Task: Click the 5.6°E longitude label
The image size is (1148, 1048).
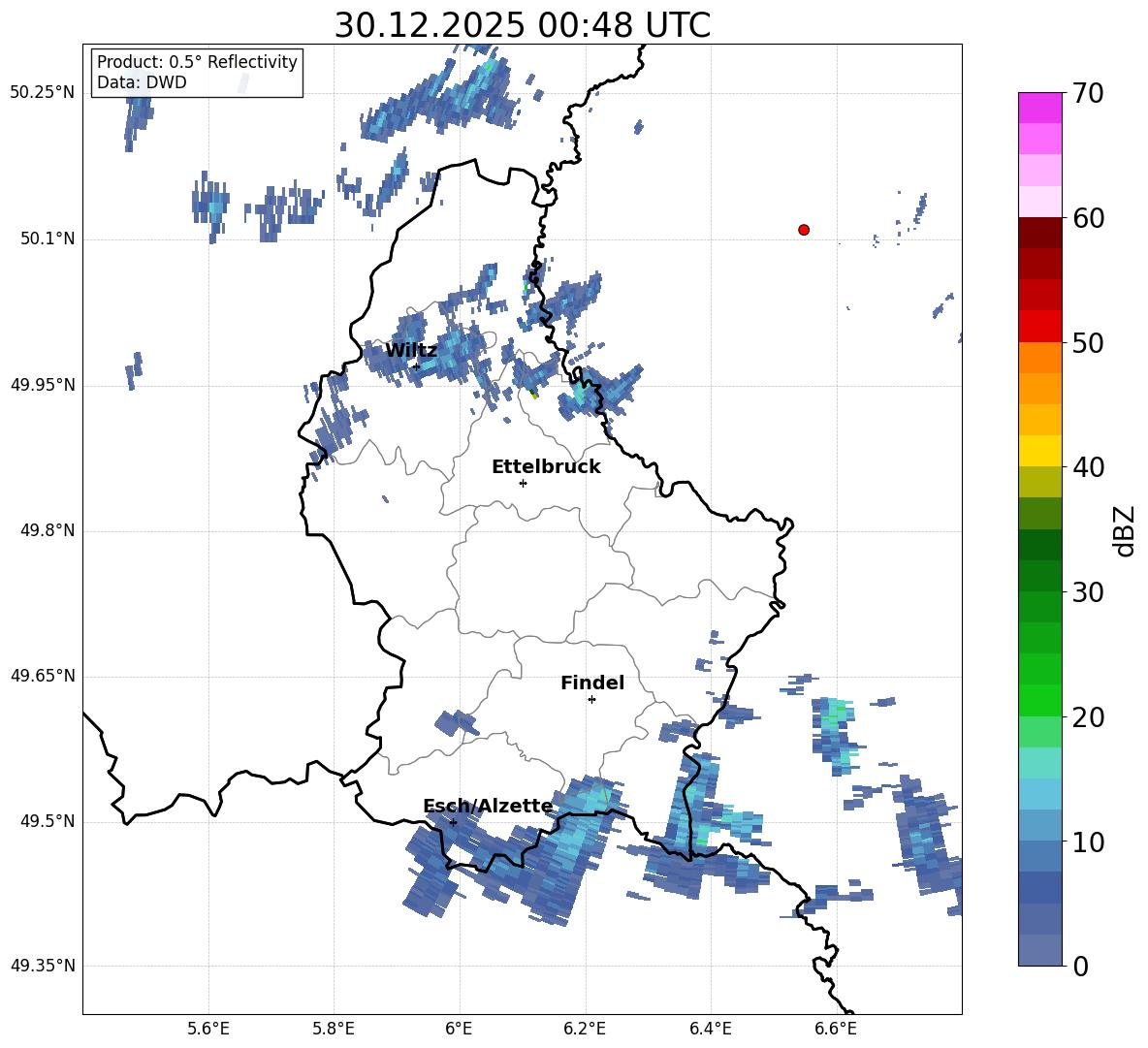Action: tap(208, 1029)
